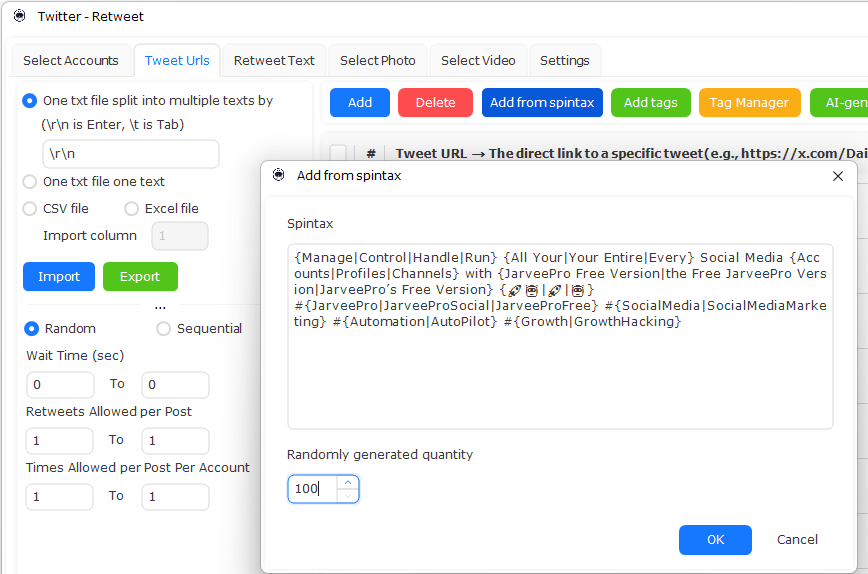Click the split delimiter \r\n field
This screenshot has height=574, width=868.
130,154
